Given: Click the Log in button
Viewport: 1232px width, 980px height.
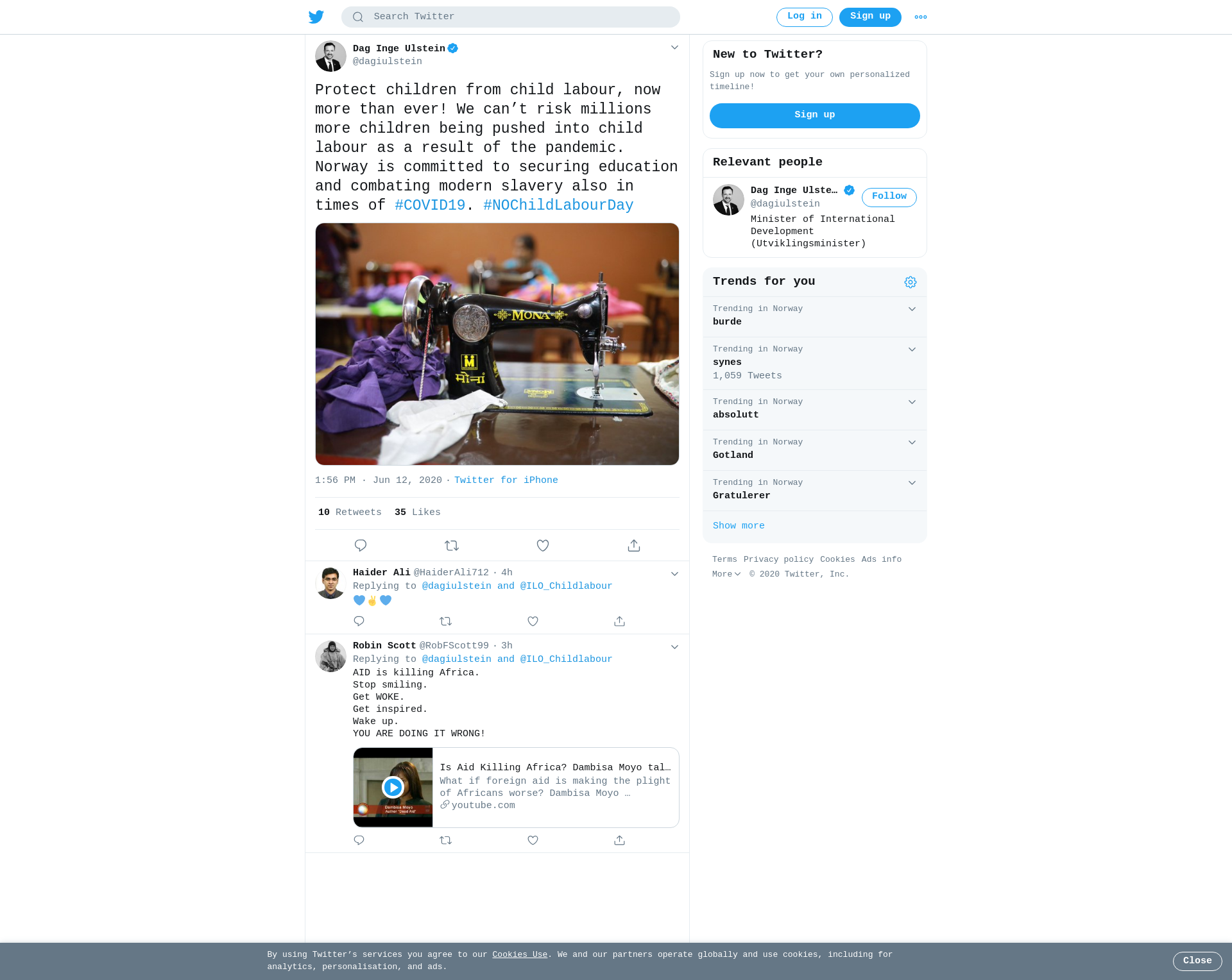Looking at the screenshot, I should (x=805, y=17).
